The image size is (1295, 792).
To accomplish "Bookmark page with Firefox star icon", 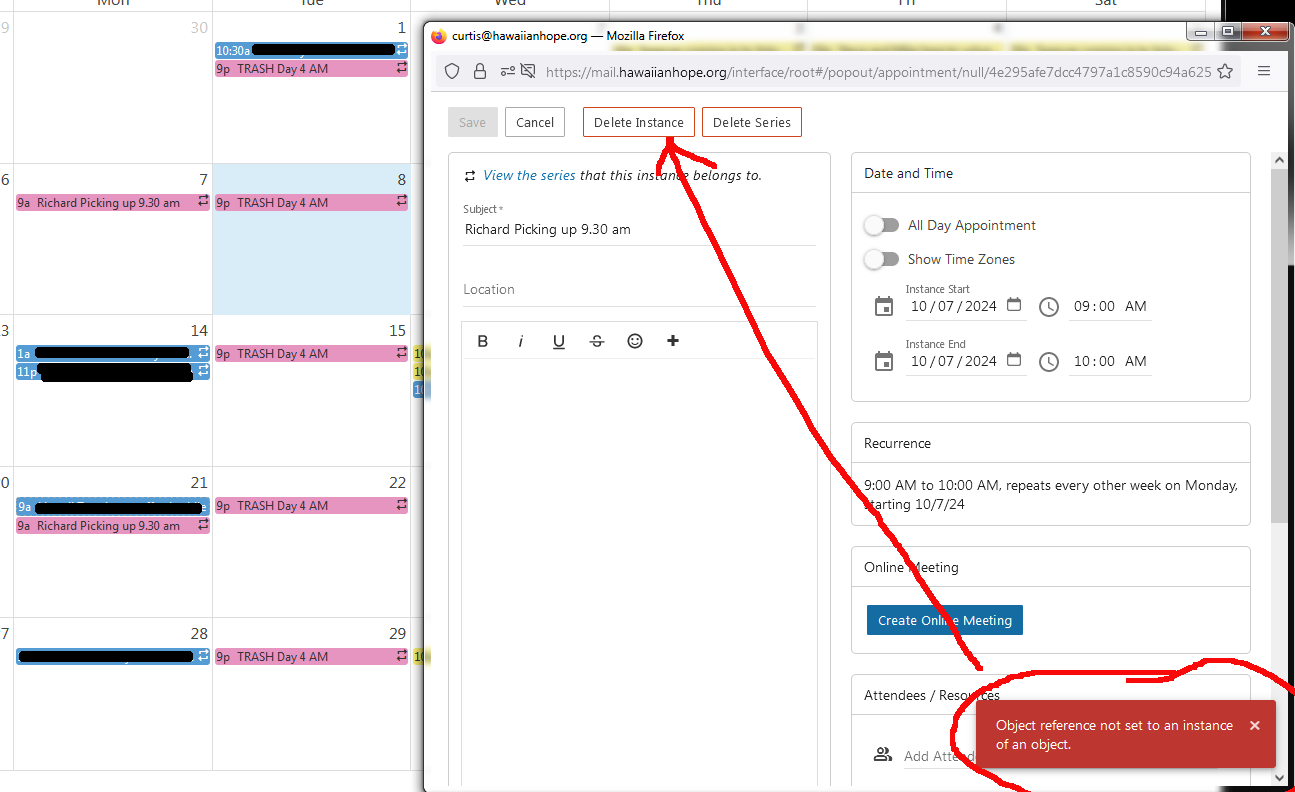I will point(1224,71).
